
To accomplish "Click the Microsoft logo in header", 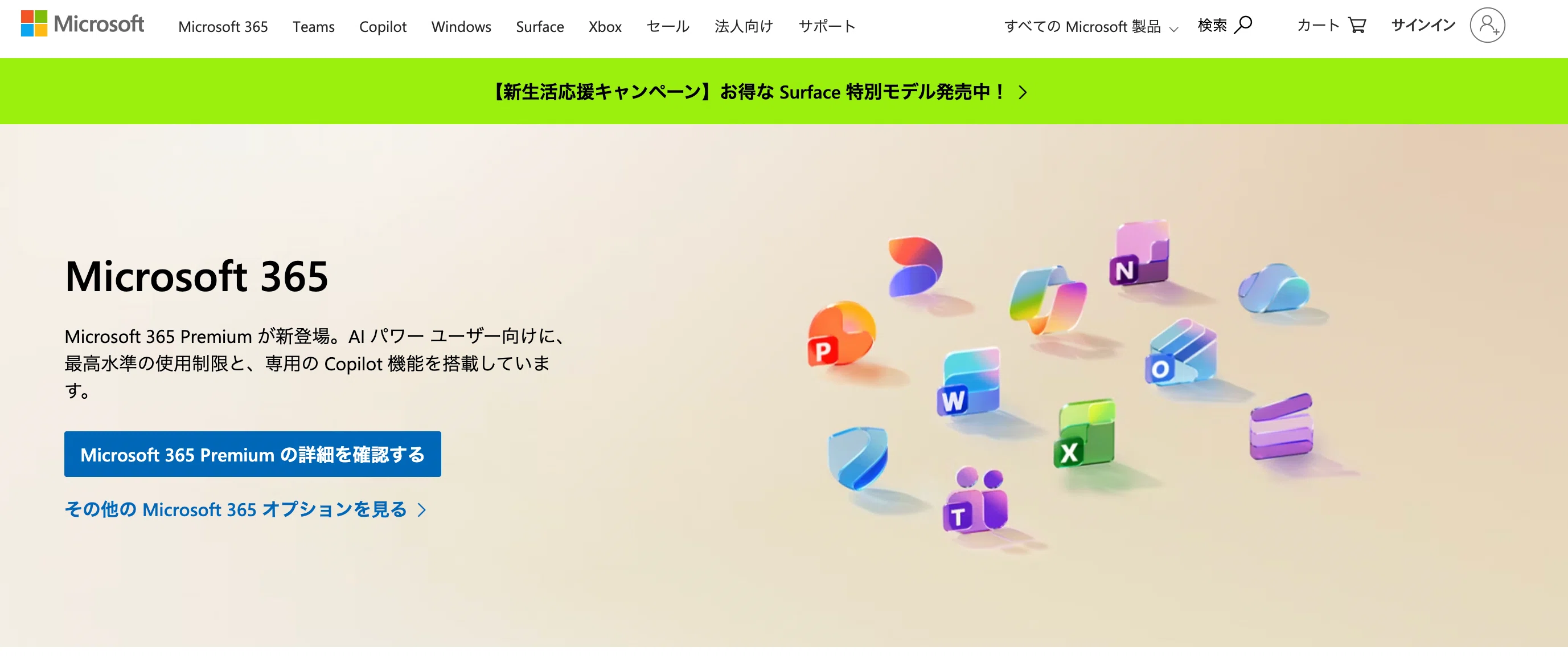I will tap(82, 24).
